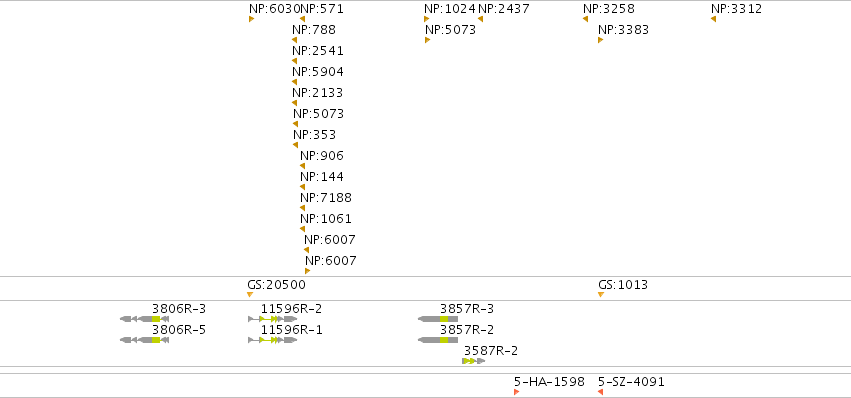This screenshot has height=398, width=851.
Task: Open the 11596R-1 transcript label
Action: tap(291, 330)
